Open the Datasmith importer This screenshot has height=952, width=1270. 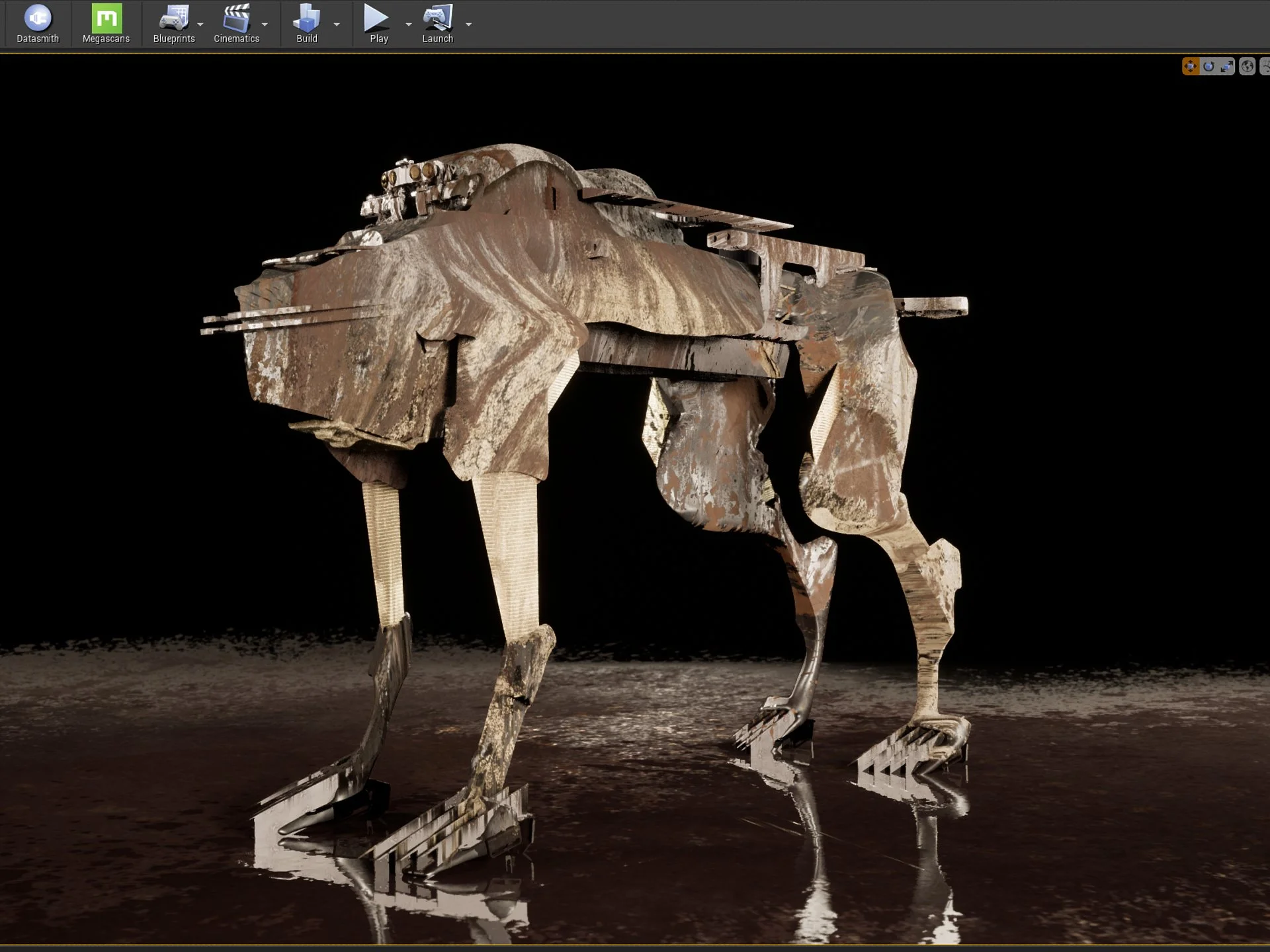click(x=38, y=19)
